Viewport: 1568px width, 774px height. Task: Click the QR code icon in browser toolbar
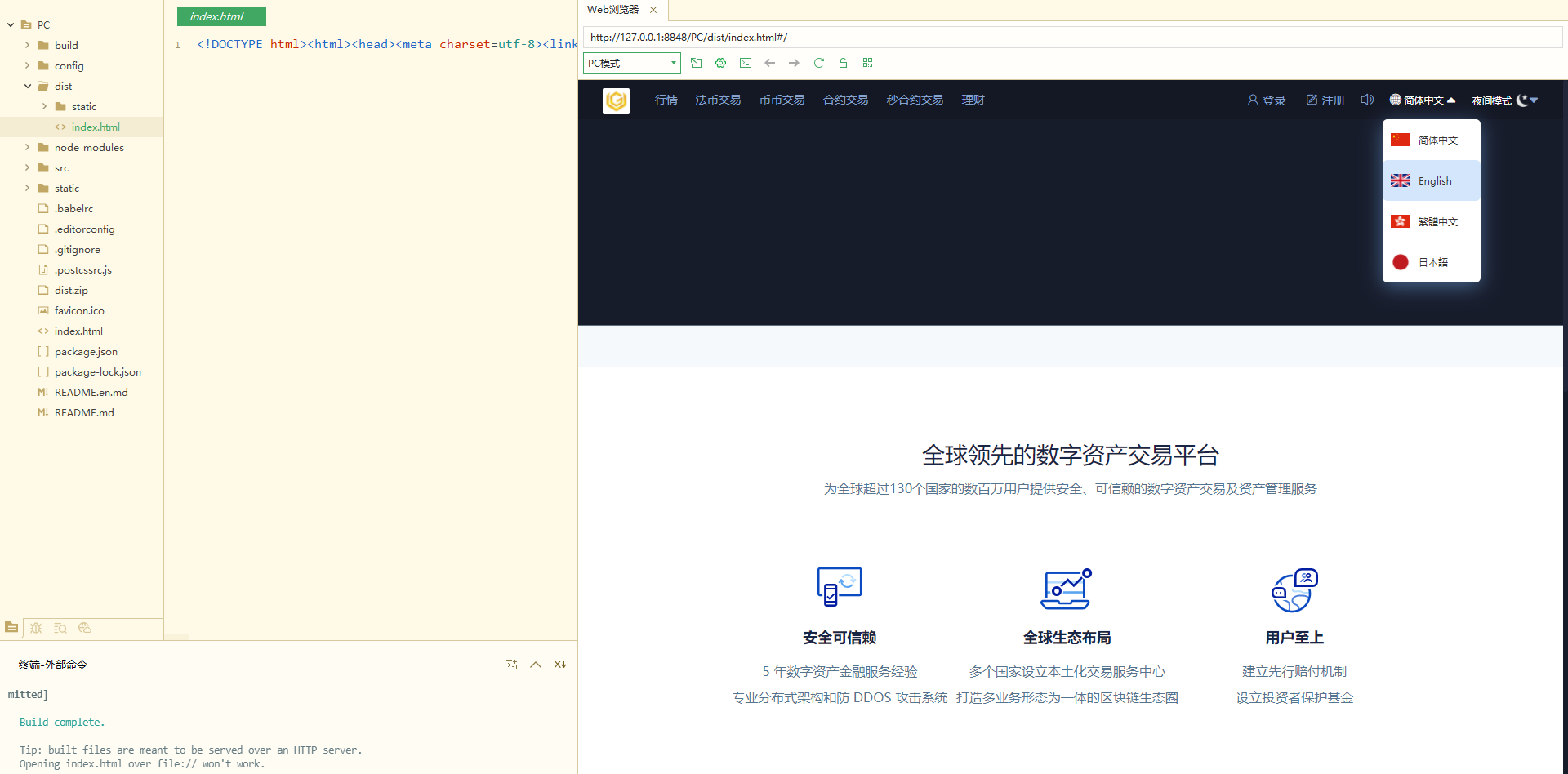click(x=867, y=63)
